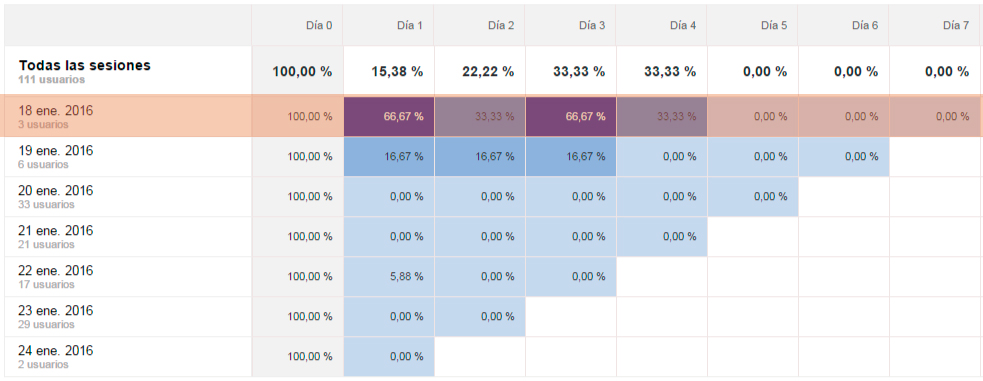Select the 21 ene. 2016 cohort row
This screenshot has width=983, height=381.
pyautogui.click(x=492, y=237)
